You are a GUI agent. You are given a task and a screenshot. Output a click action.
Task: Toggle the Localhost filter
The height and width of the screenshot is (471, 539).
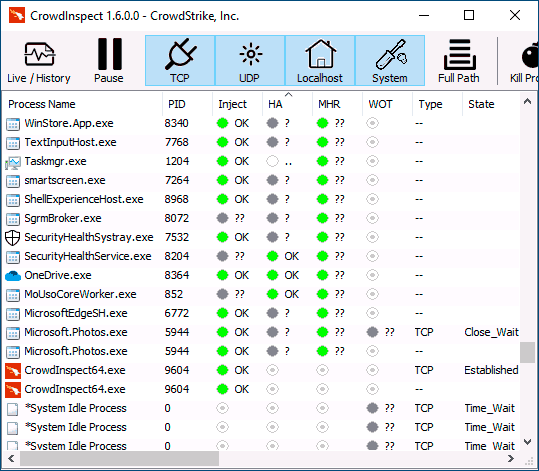(x=320, y=61)
